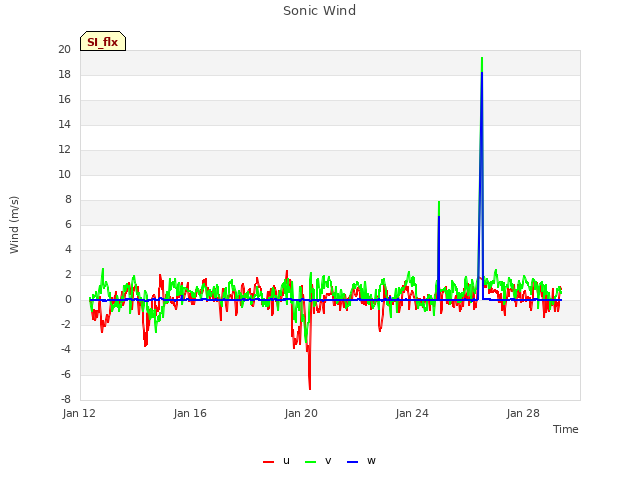
Task: Toggle the u series in the legend
Action: [277, 461]
